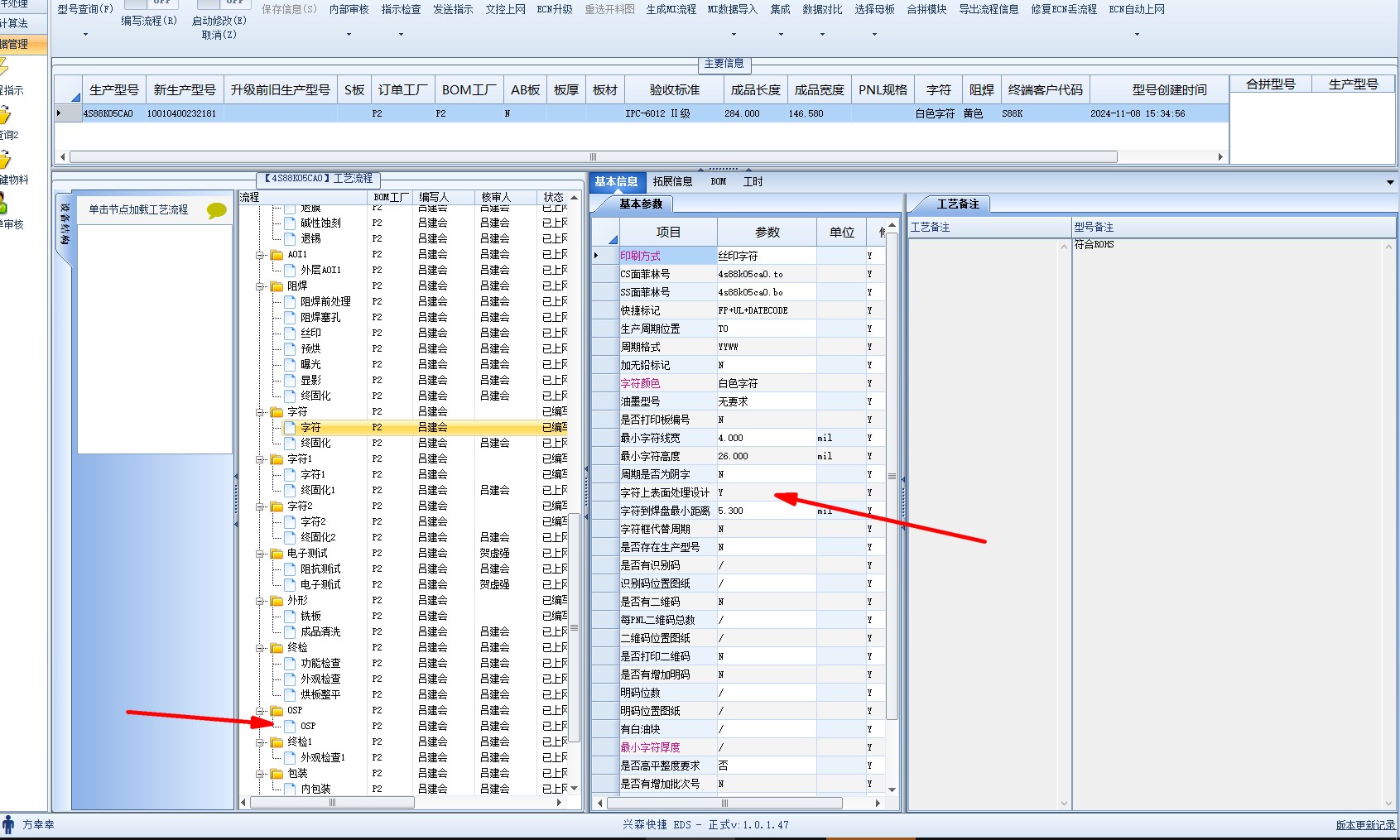Click the 发送指示 toolbar button
Viewport: 1400px width, 840px height.
click(453, 10)
